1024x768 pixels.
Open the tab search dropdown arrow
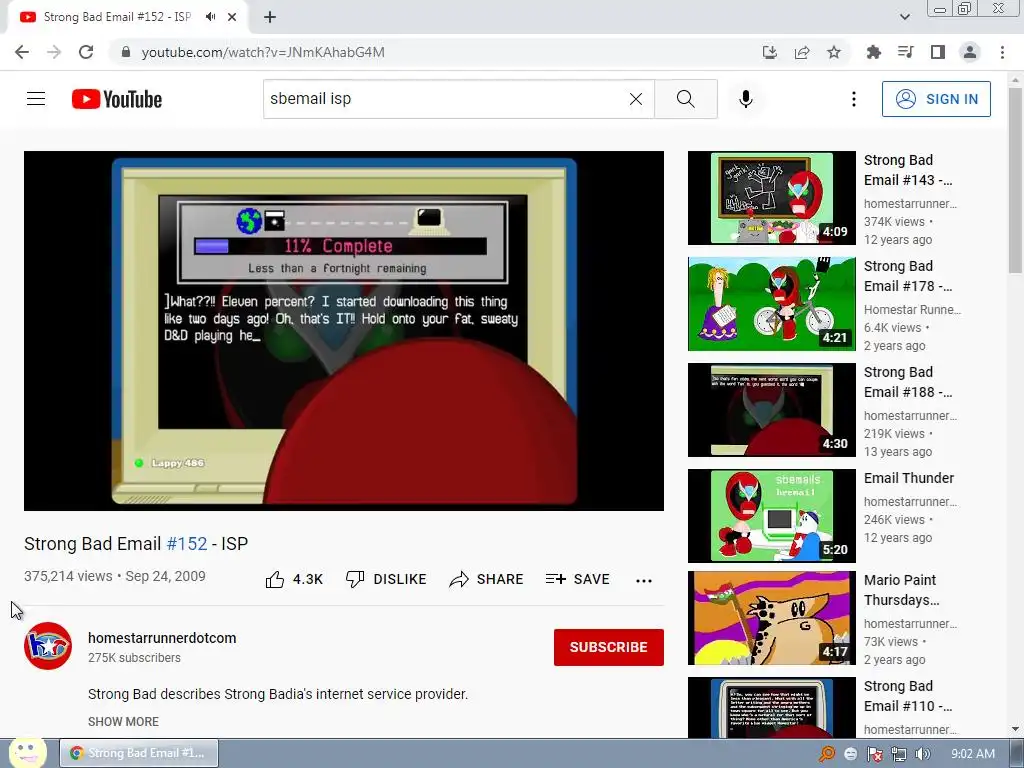click(904, 17)
